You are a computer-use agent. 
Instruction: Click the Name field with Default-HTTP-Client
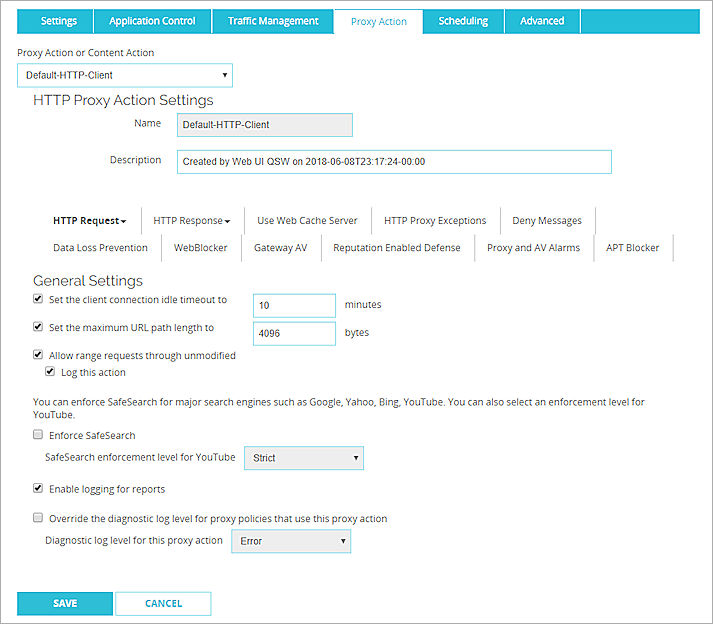tap(265, 125)
